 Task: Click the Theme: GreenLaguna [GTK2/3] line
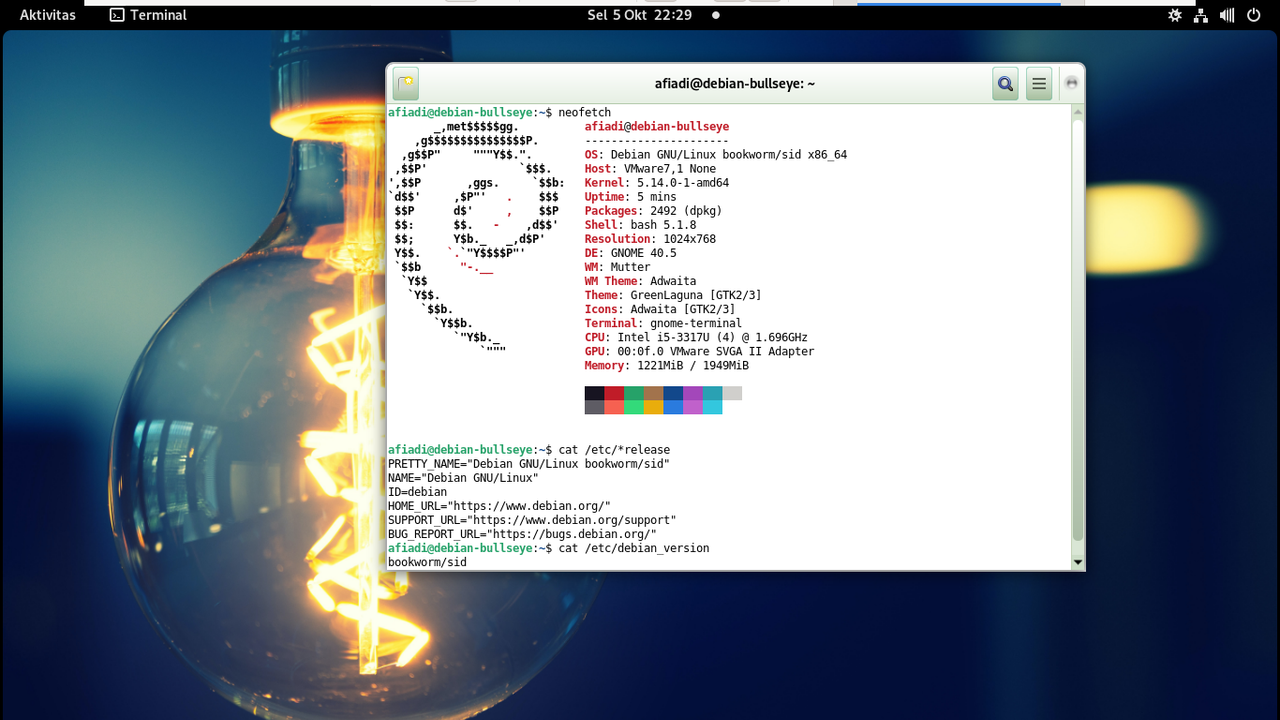click(673, 295)
